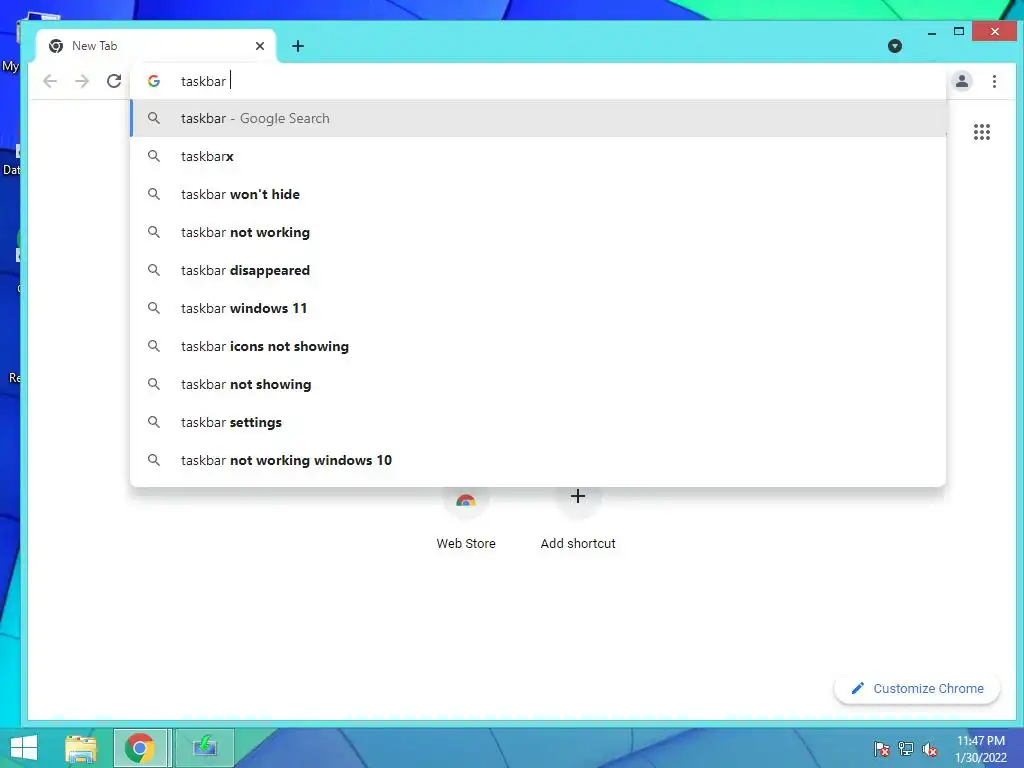1024x768 pixels.
Task: Open the Chrome profile avatar
Action: (x=962, y=81)
